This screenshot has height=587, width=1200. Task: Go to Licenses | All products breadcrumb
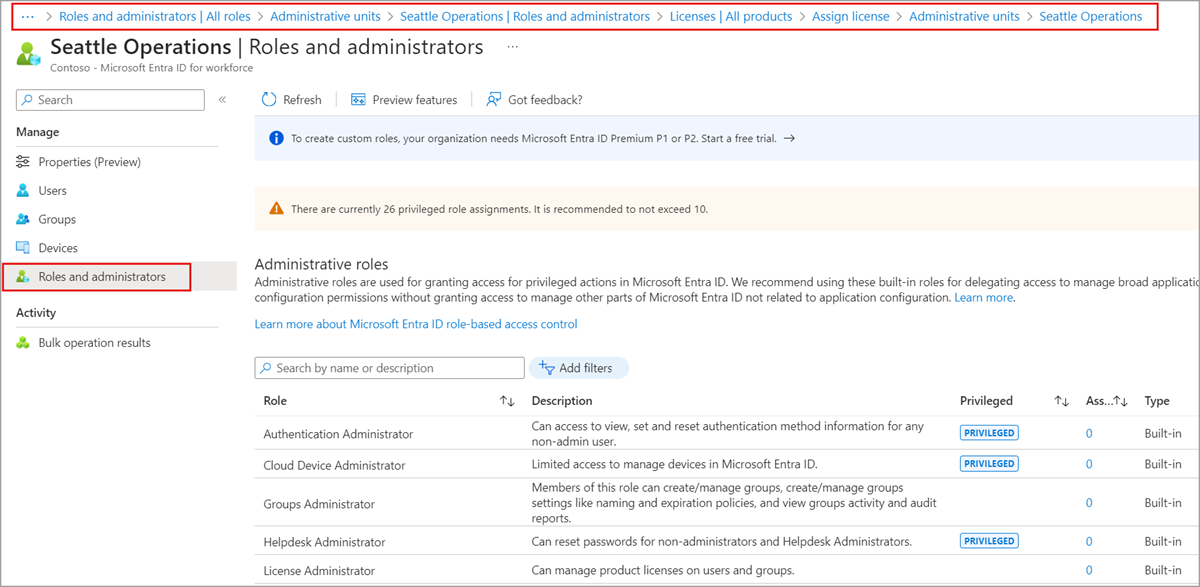click(x=731, y=16)
